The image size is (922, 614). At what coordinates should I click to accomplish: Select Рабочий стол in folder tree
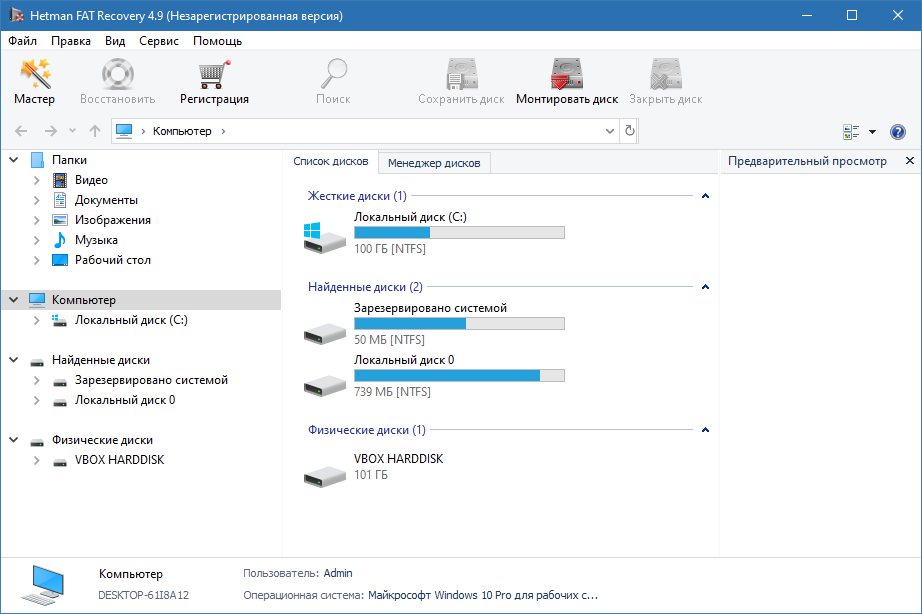[113, 260]
